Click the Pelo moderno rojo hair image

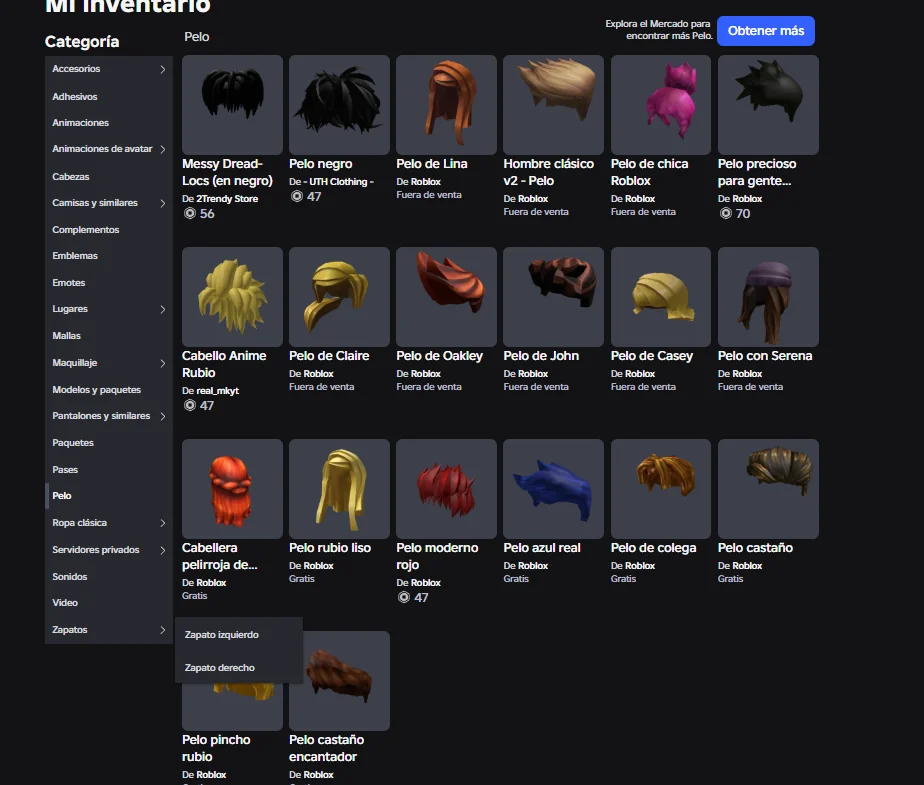[446, 489]
